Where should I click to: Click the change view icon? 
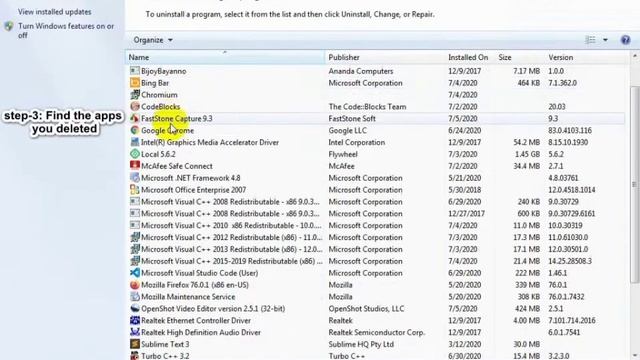(x=590, y=40)
